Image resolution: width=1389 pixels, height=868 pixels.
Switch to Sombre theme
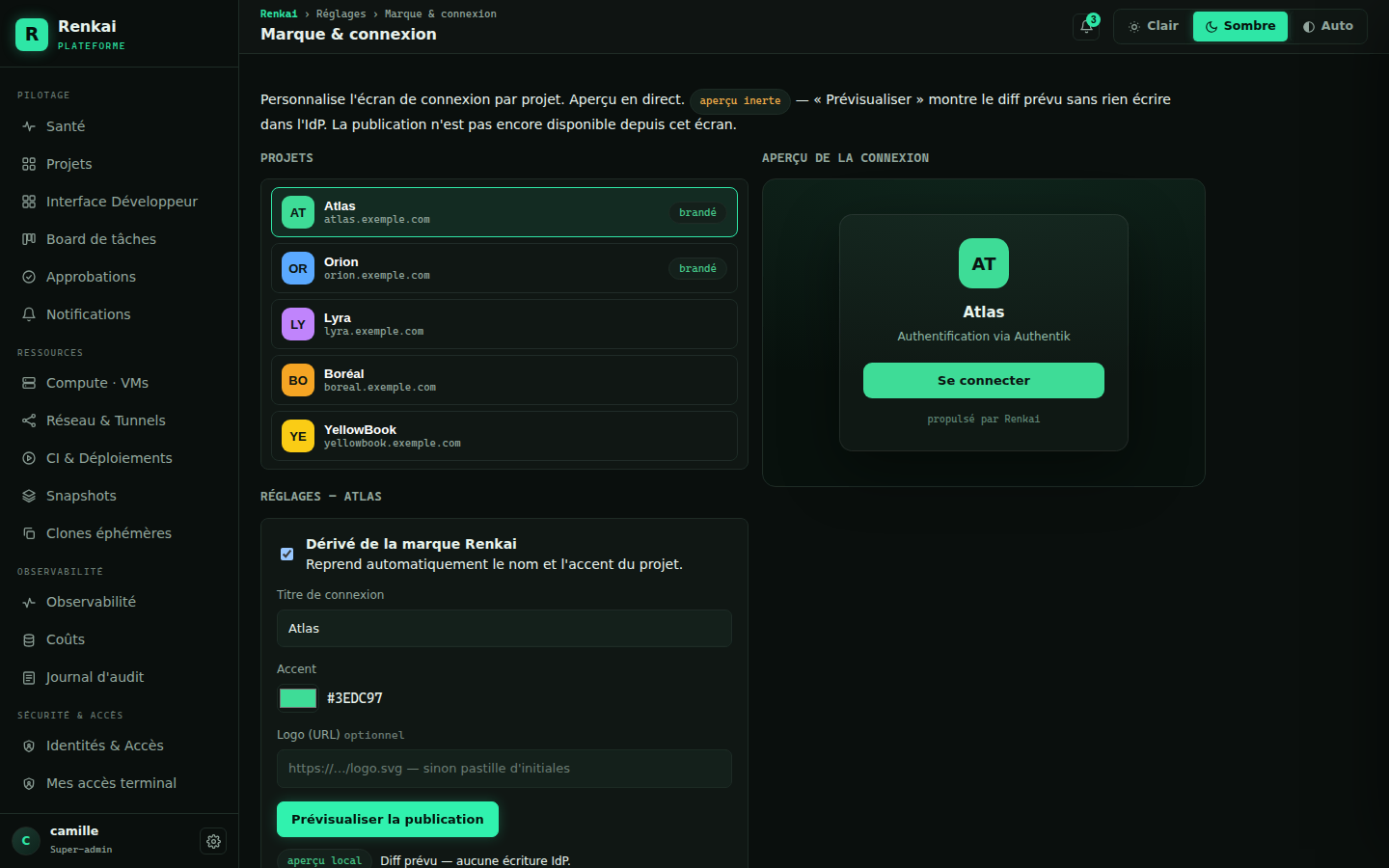tap(1240, 26)
